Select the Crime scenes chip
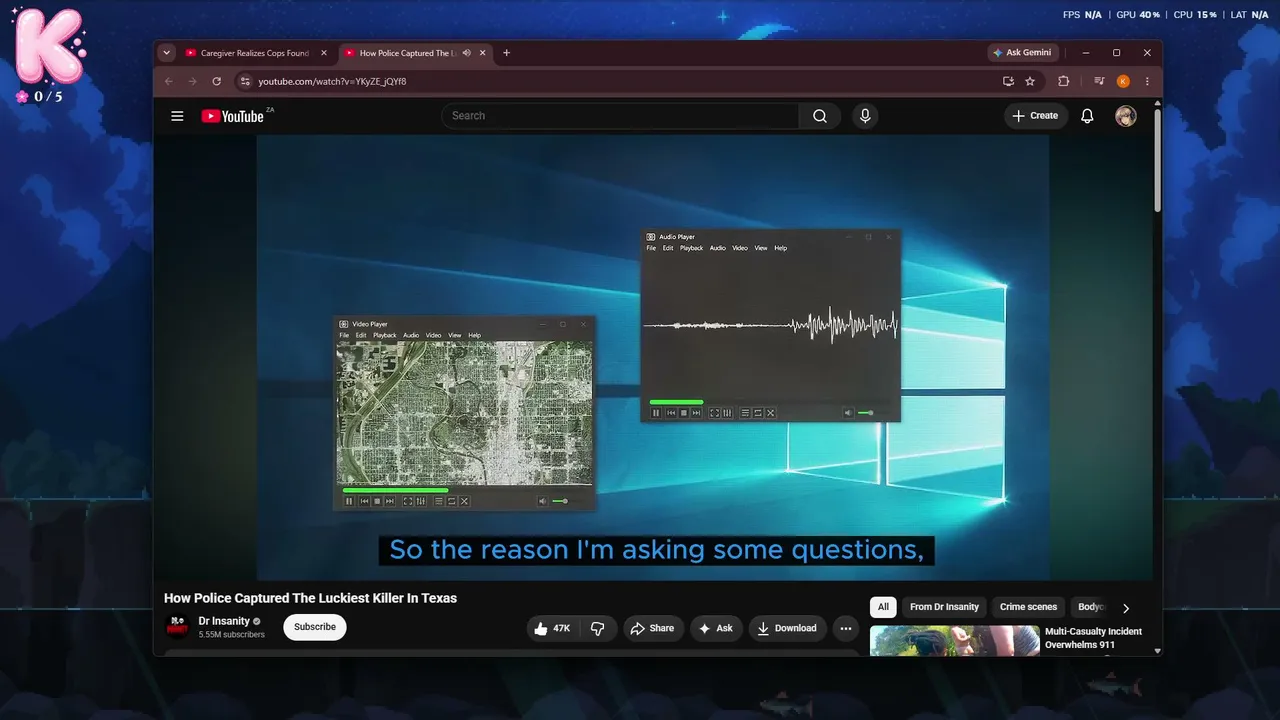The width and height of the screenshot is (1280, 720). tap(1028, 607)
